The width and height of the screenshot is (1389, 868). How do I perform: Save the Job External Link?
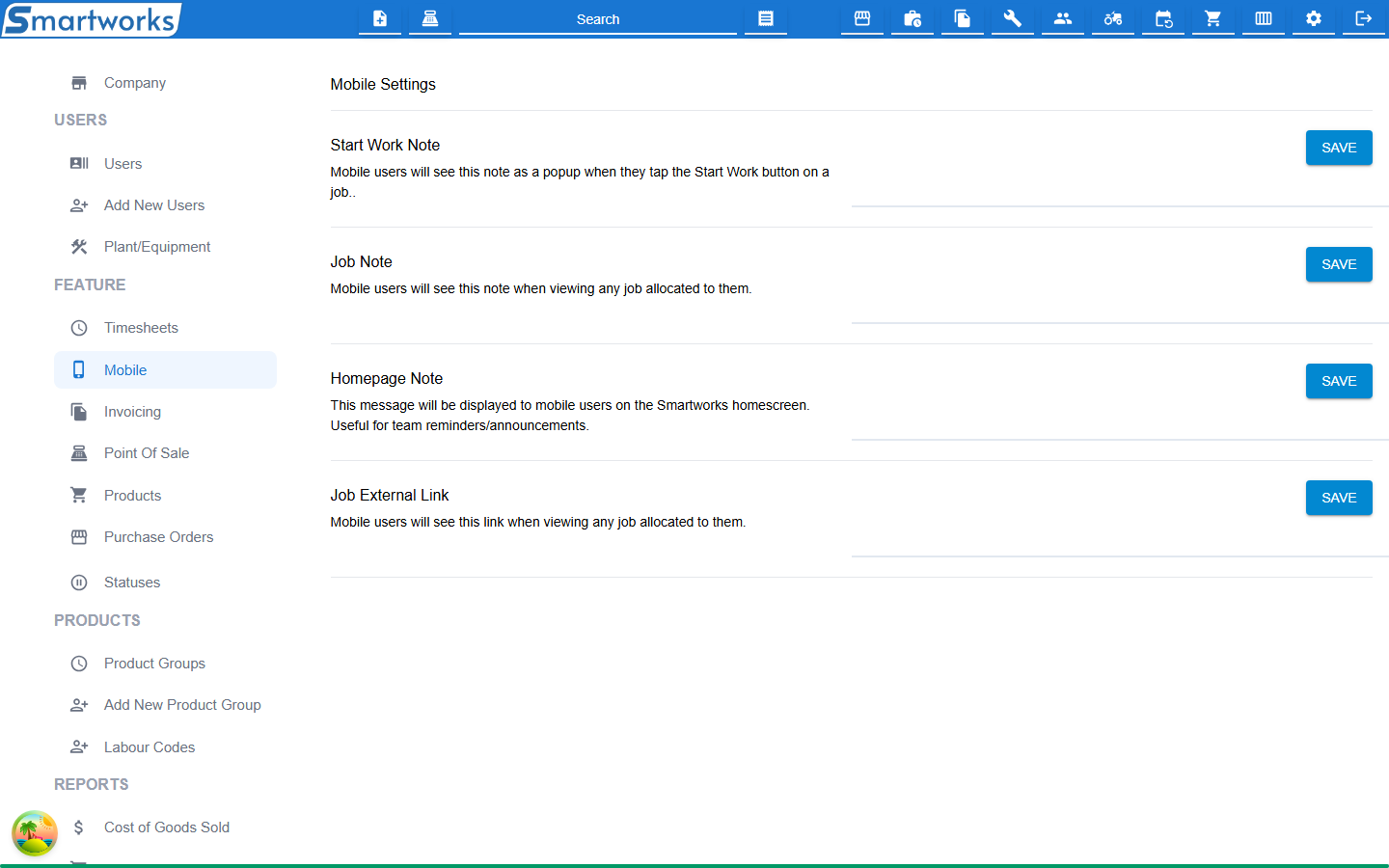click(1339, 498)
